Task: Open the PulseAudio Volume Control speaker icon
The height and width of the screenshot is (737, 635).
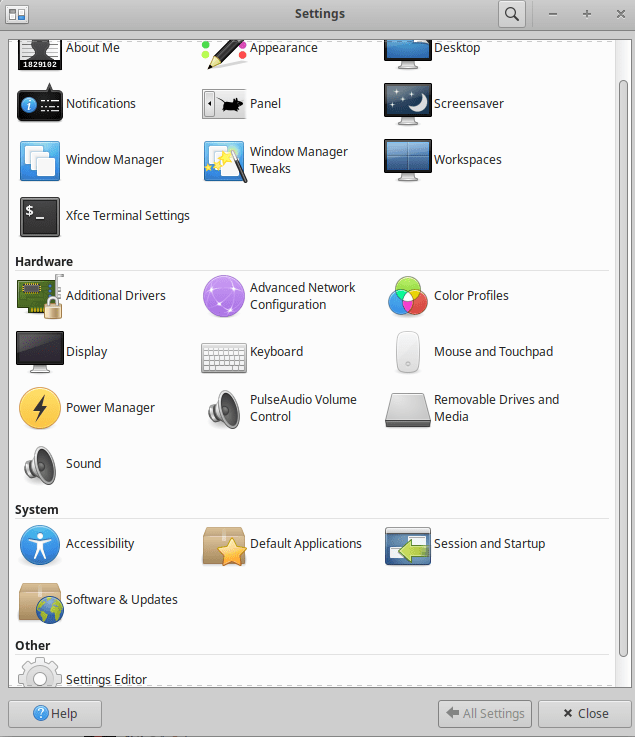Action: (x=224, y=409)
